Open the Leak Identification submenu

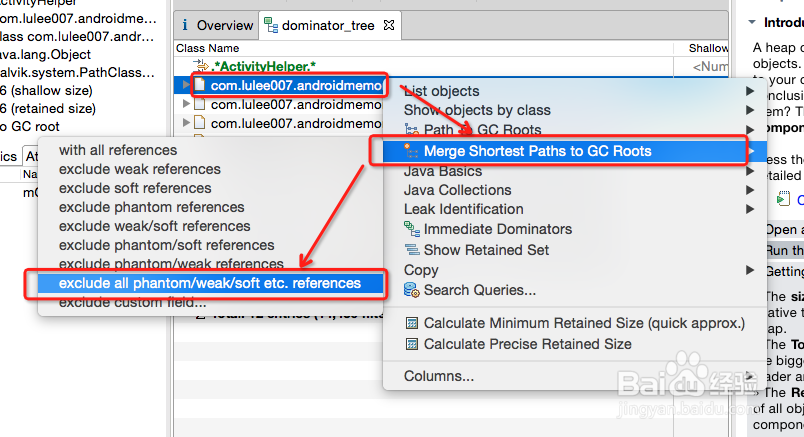463,209
